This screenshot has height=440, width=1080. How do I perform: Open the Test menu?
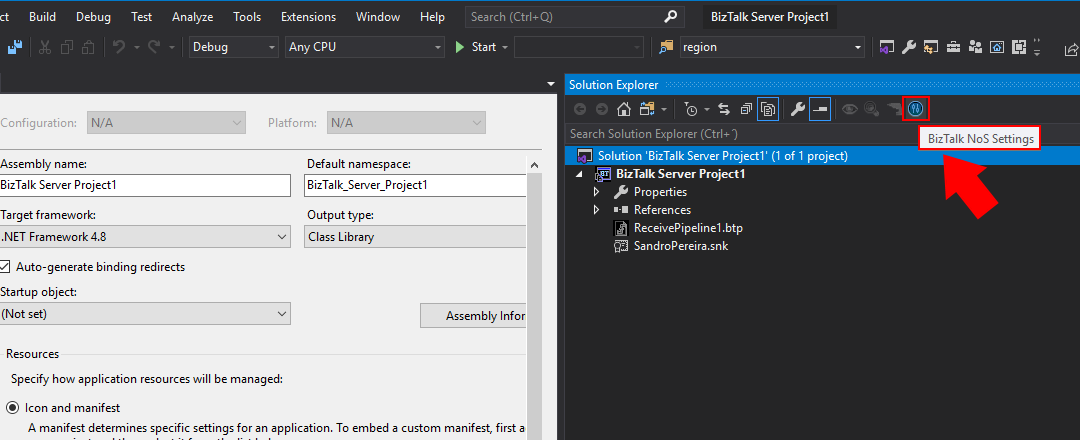(141, 17)
